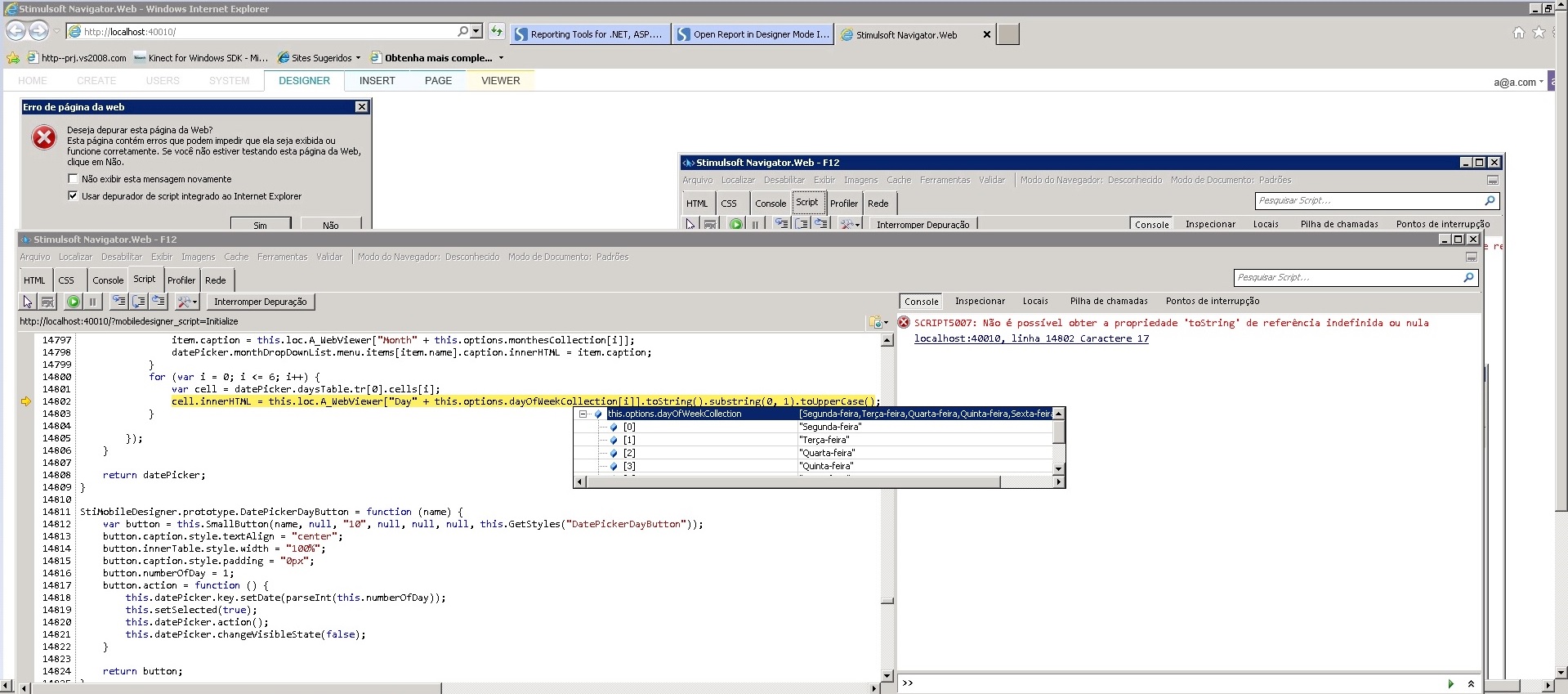The height and width of the screenshot is (694, 1568).
Task: Click Interromper Depuração button in front window
Action: tap(260, 302)
